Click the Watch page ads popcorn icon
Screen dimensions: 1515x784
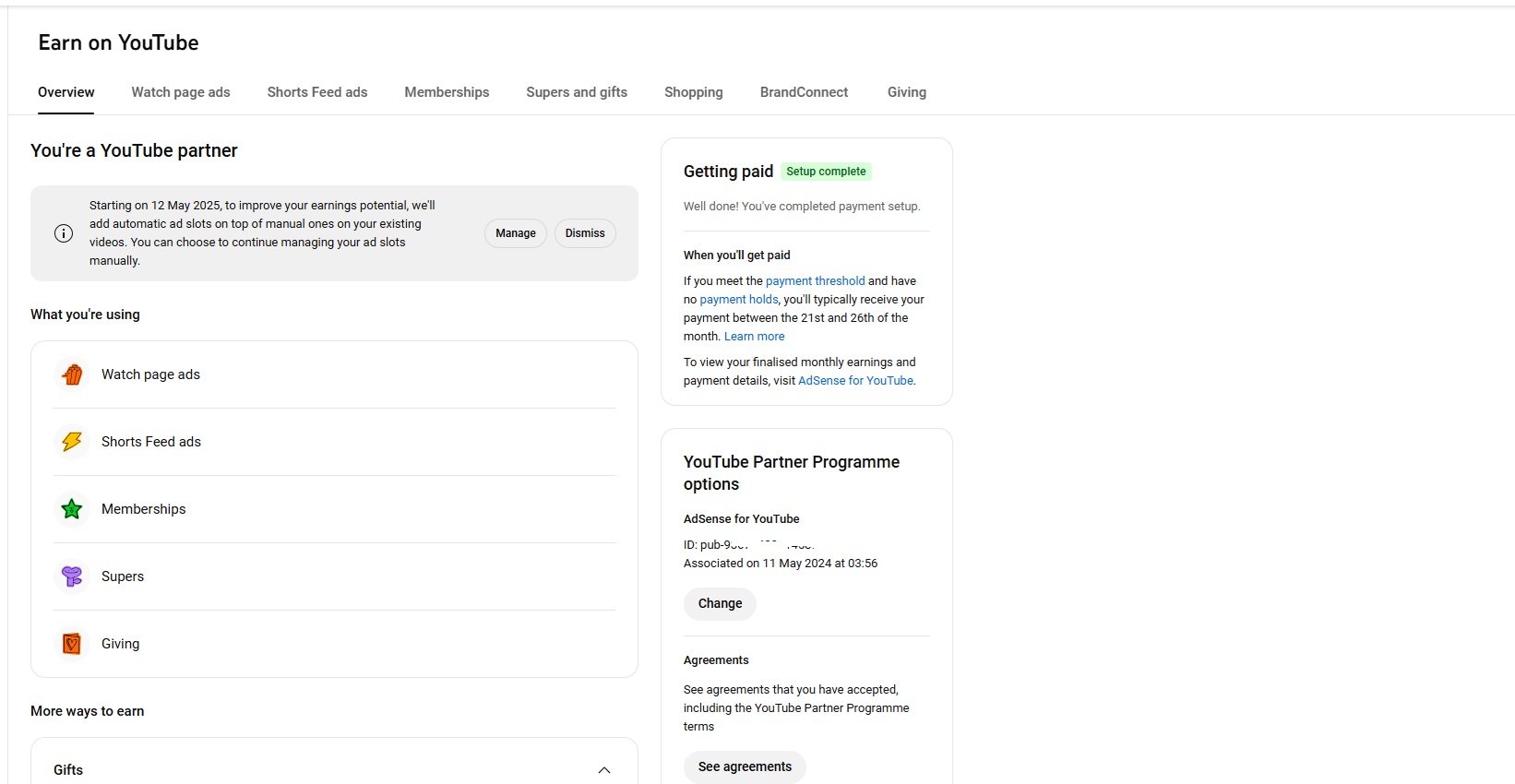[72, 374]
